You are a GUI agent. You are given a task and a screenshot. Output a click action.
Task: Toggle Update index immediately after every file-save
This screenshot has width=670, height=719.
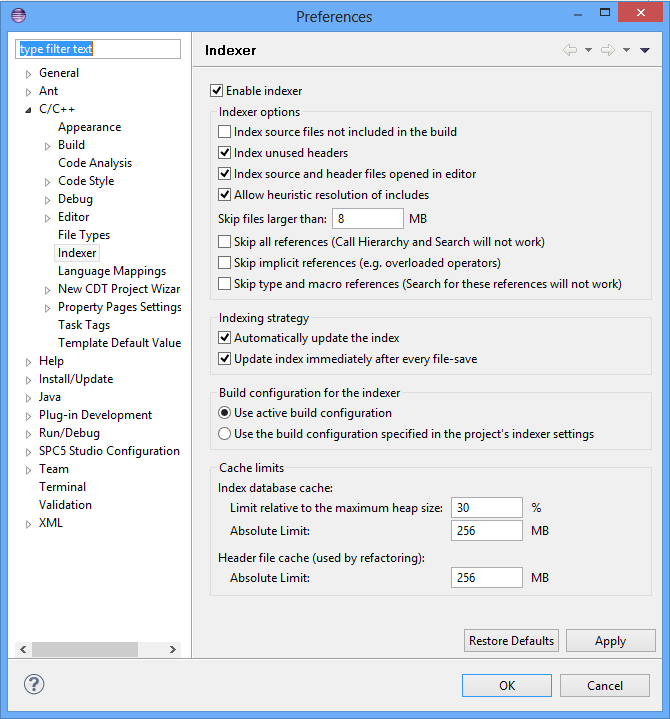(x=224, y=359)
